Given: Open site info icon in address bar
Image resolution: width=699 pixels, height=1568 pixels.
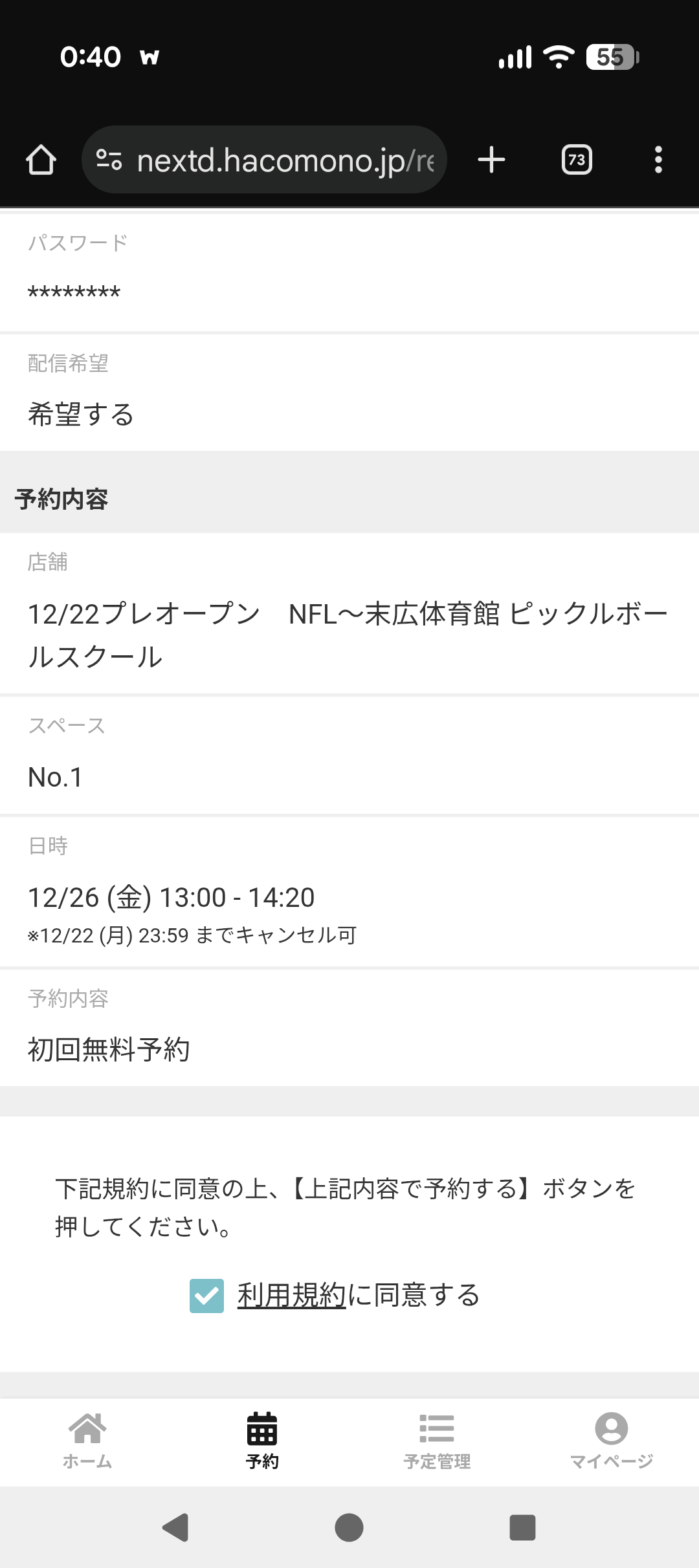Looking at the screenshot, I should tap(109, 160).
